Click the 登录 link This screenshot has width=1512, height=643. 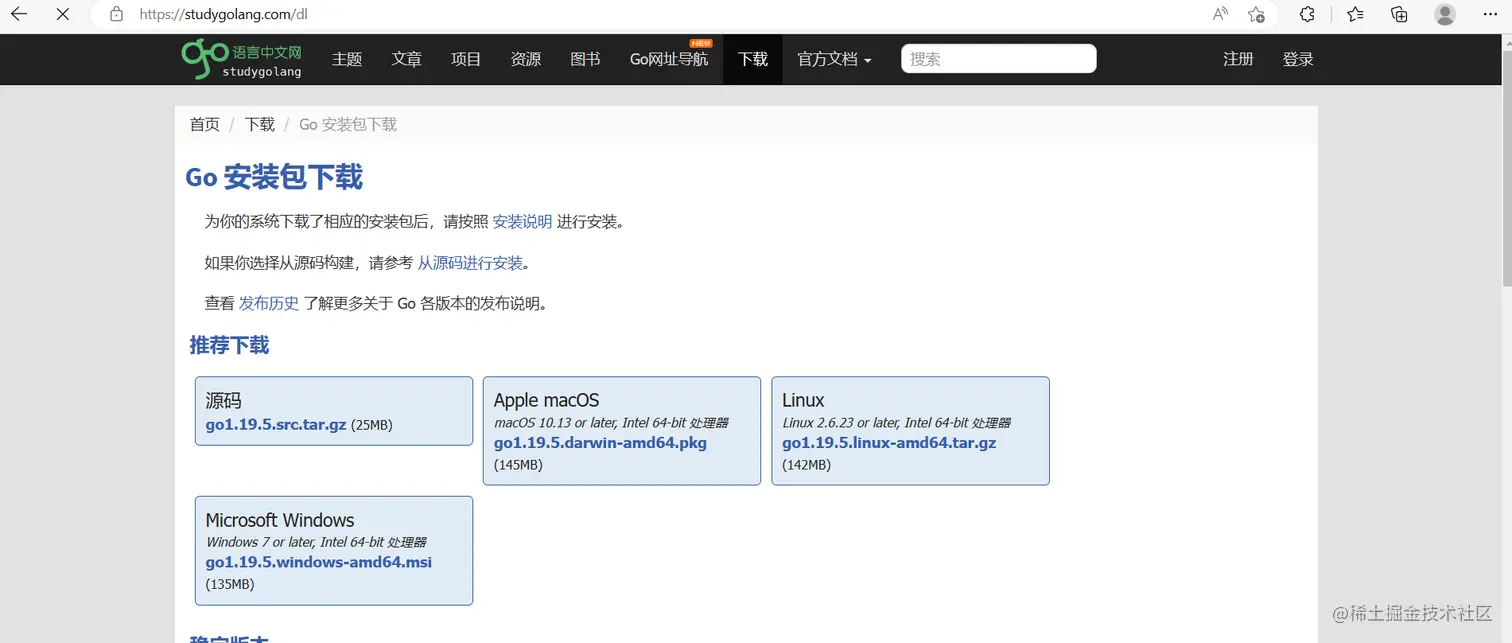(x=1298, y=59)
